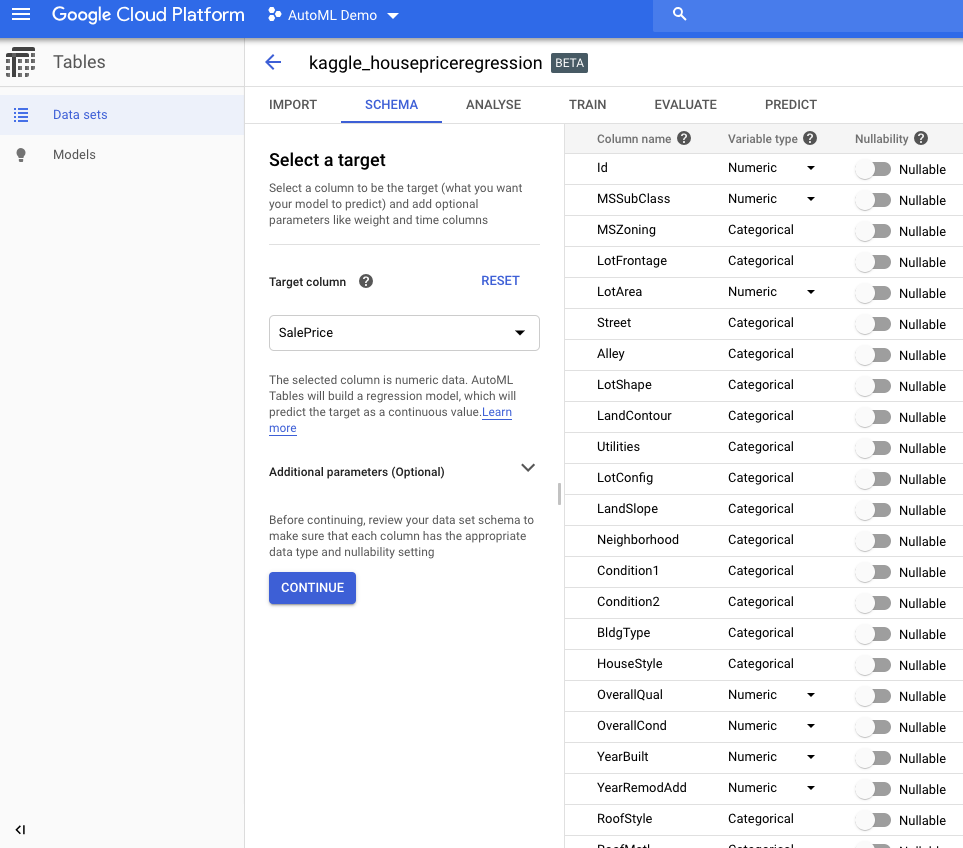Click Categorical type for BldgType row
This screenshot has width=963, height=848.
click(760, 632)
